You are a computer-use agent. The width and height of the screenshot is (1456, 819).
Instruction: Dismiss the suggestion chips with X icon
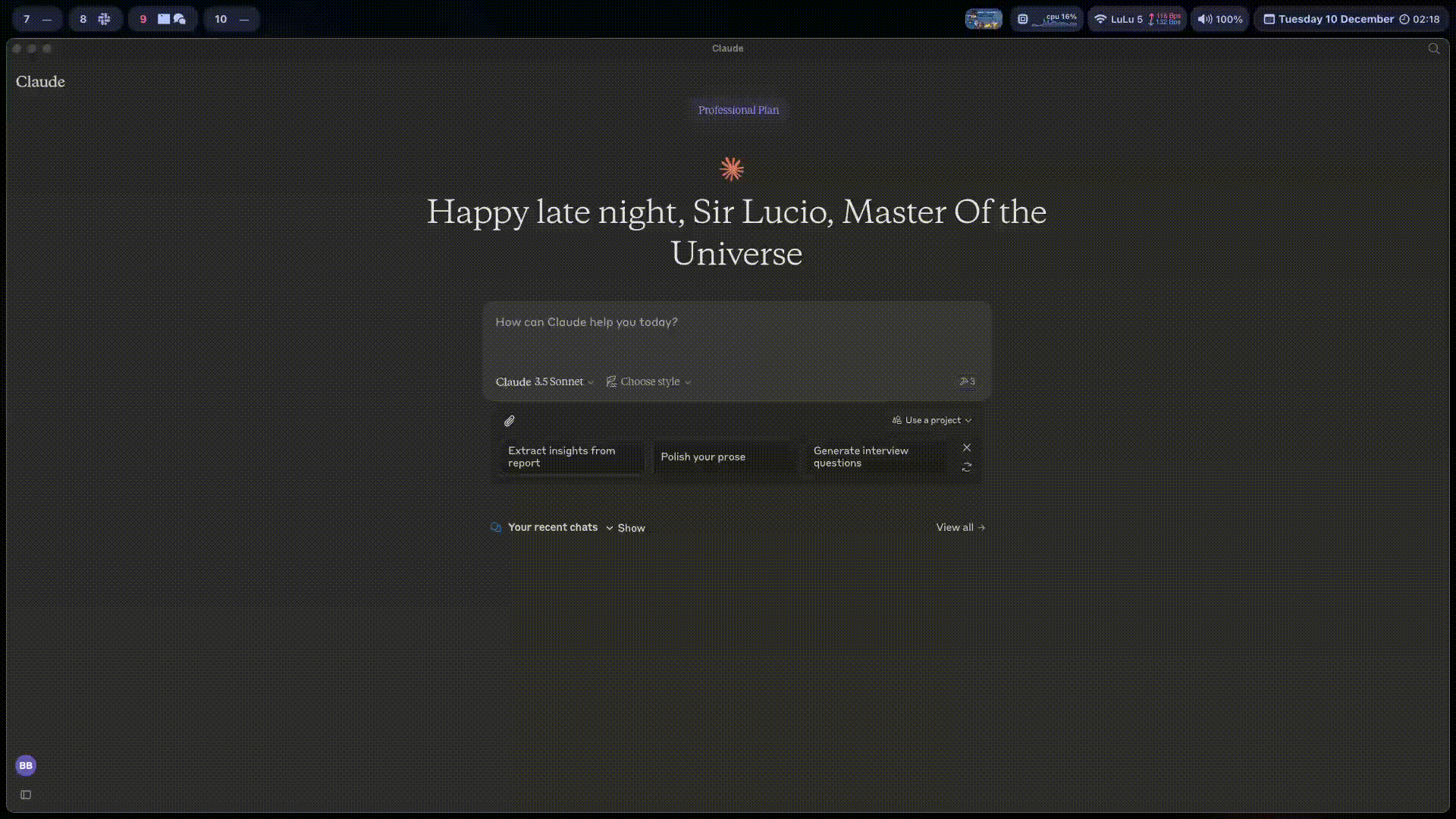tap(966, 448)
